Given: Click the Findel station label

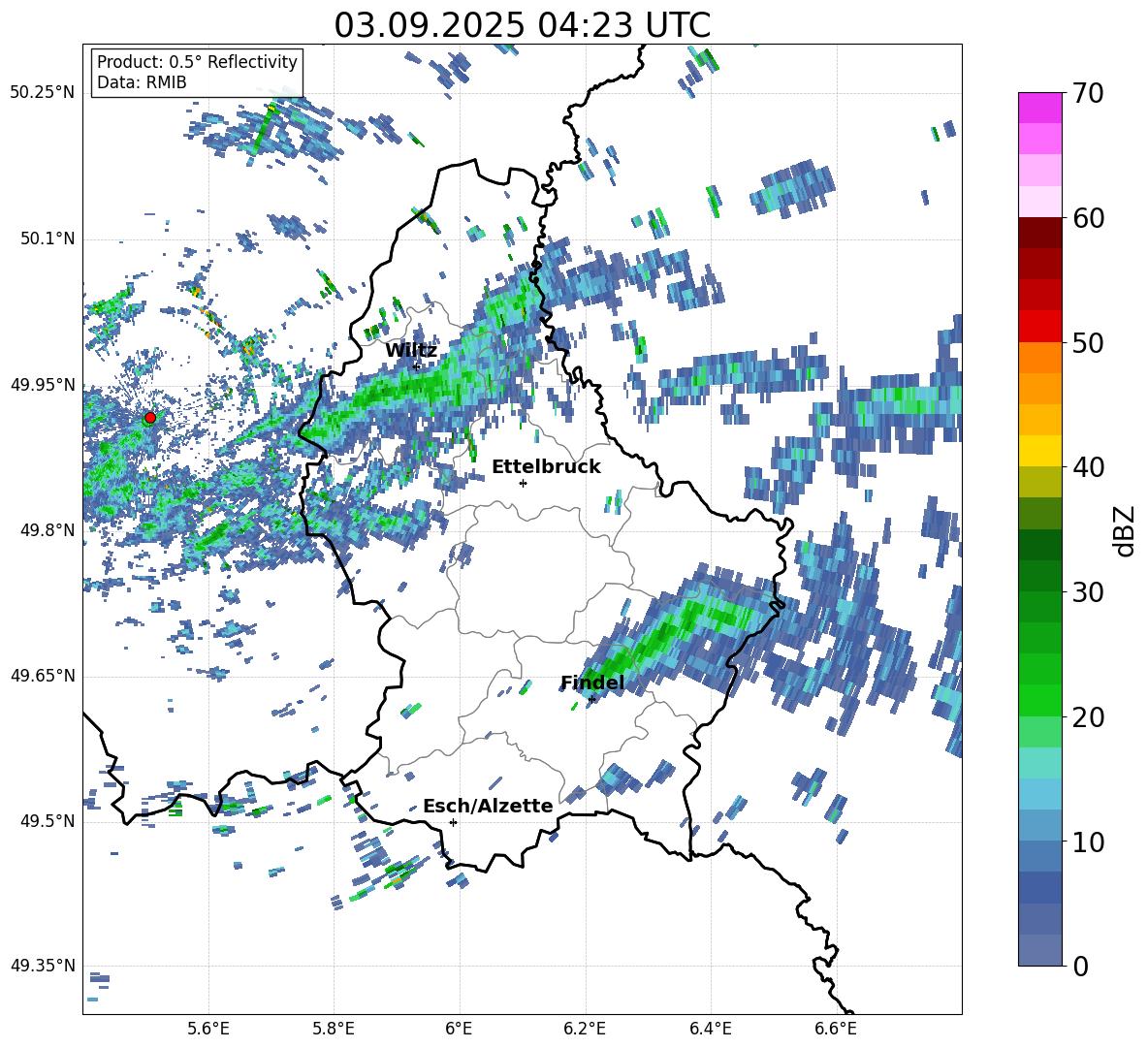Looking at the screenshot, I should [x=592, y=683].
